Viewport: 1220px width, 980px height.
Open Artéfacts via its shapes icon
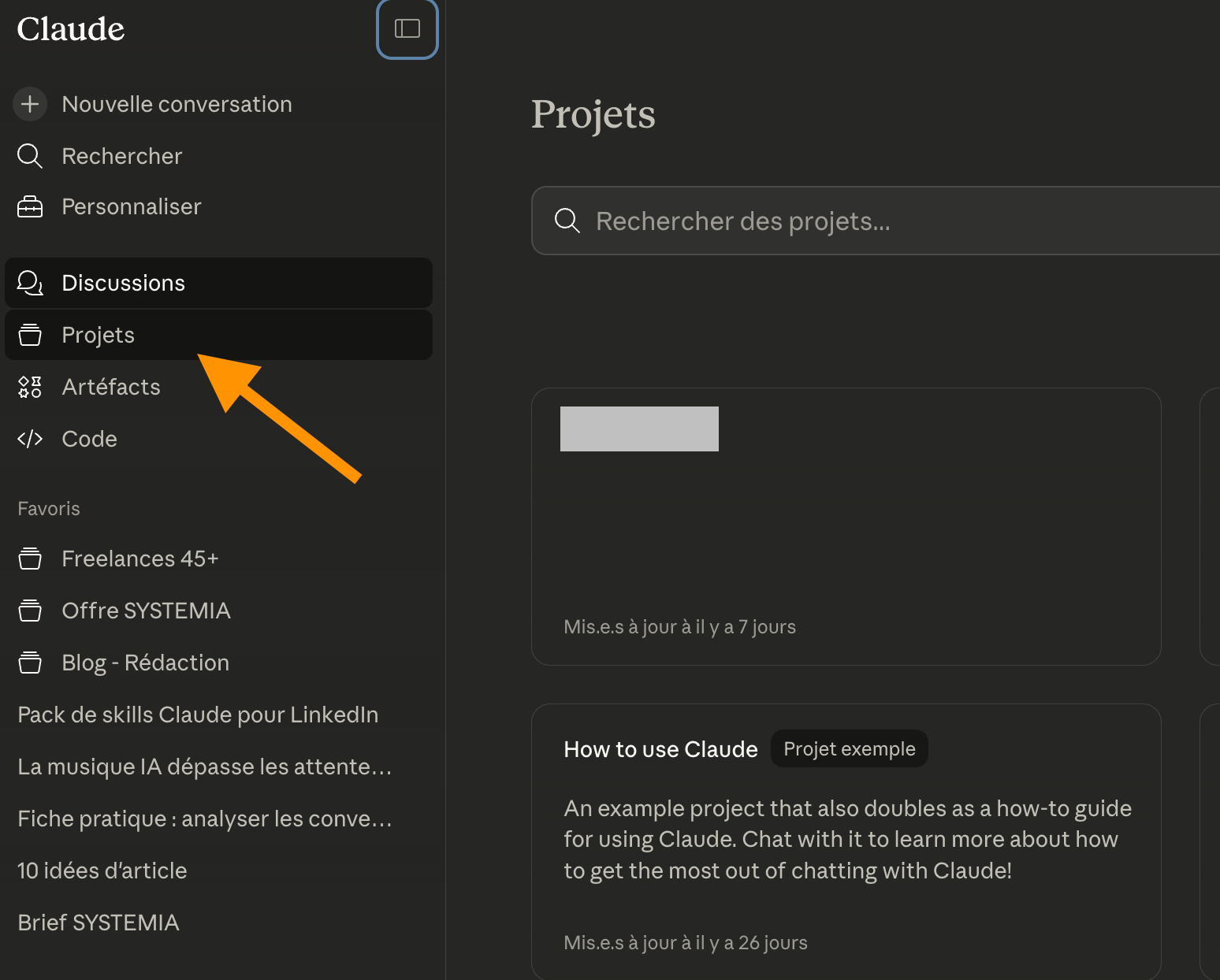click(30, 387)
